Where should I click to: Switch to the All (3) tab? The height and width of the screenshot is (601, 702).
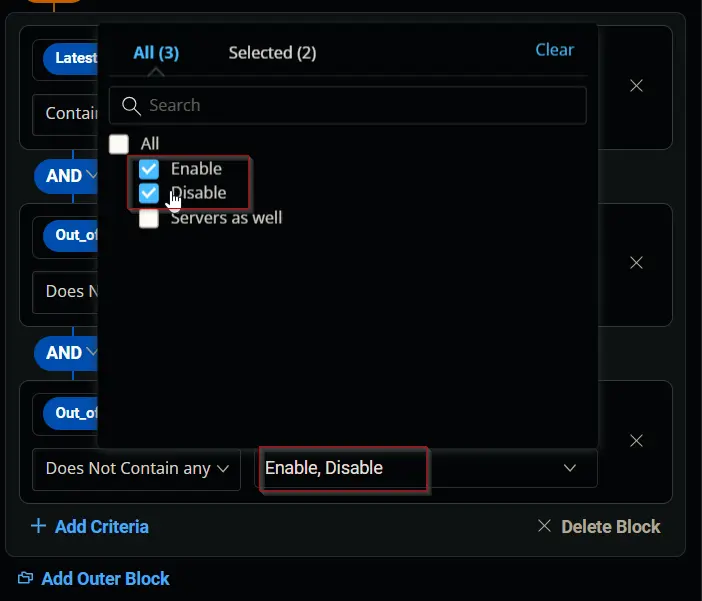coord(156,53)
